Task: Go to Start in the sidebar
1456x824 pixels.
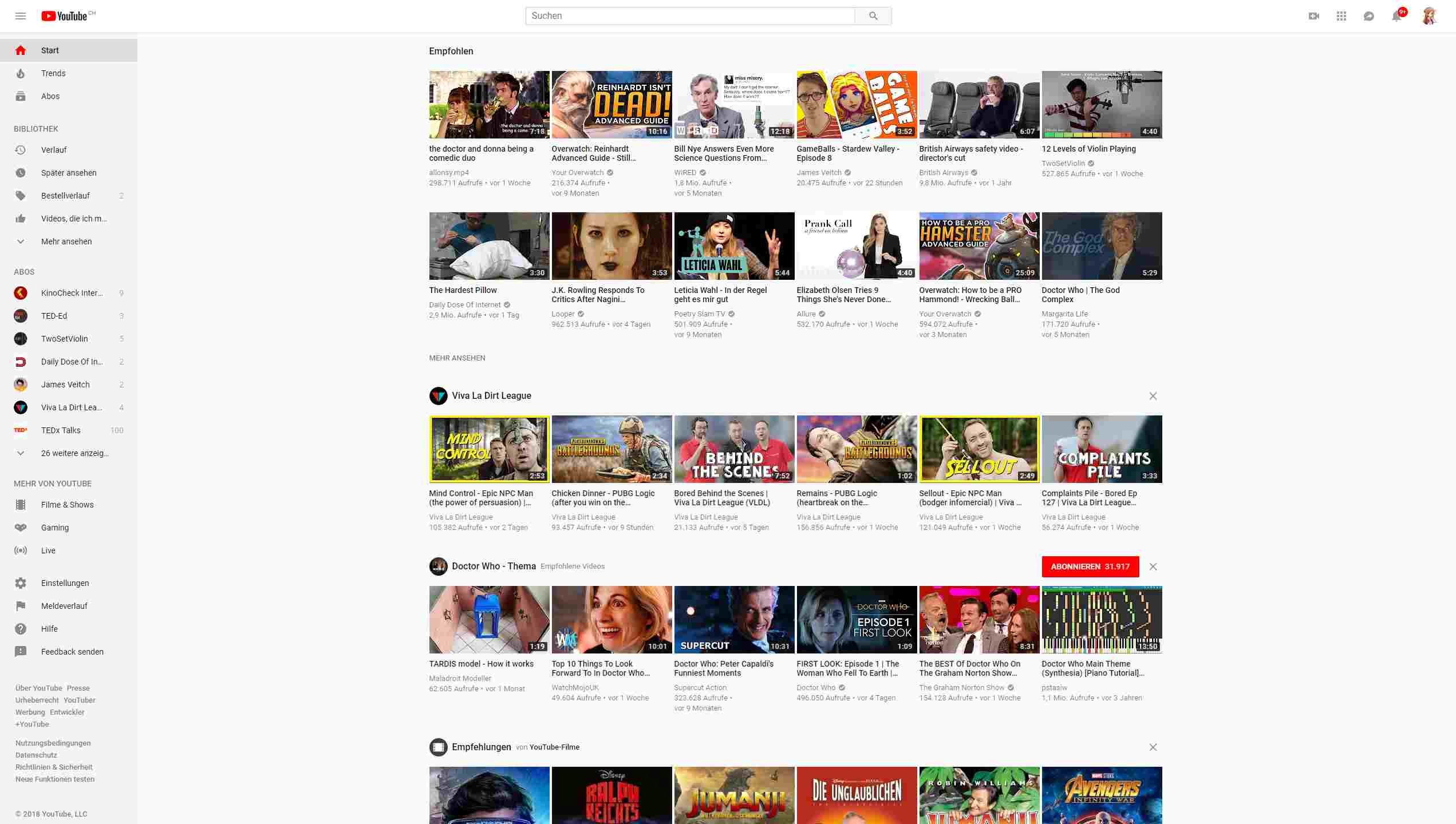Action: (x=69, y=50)
